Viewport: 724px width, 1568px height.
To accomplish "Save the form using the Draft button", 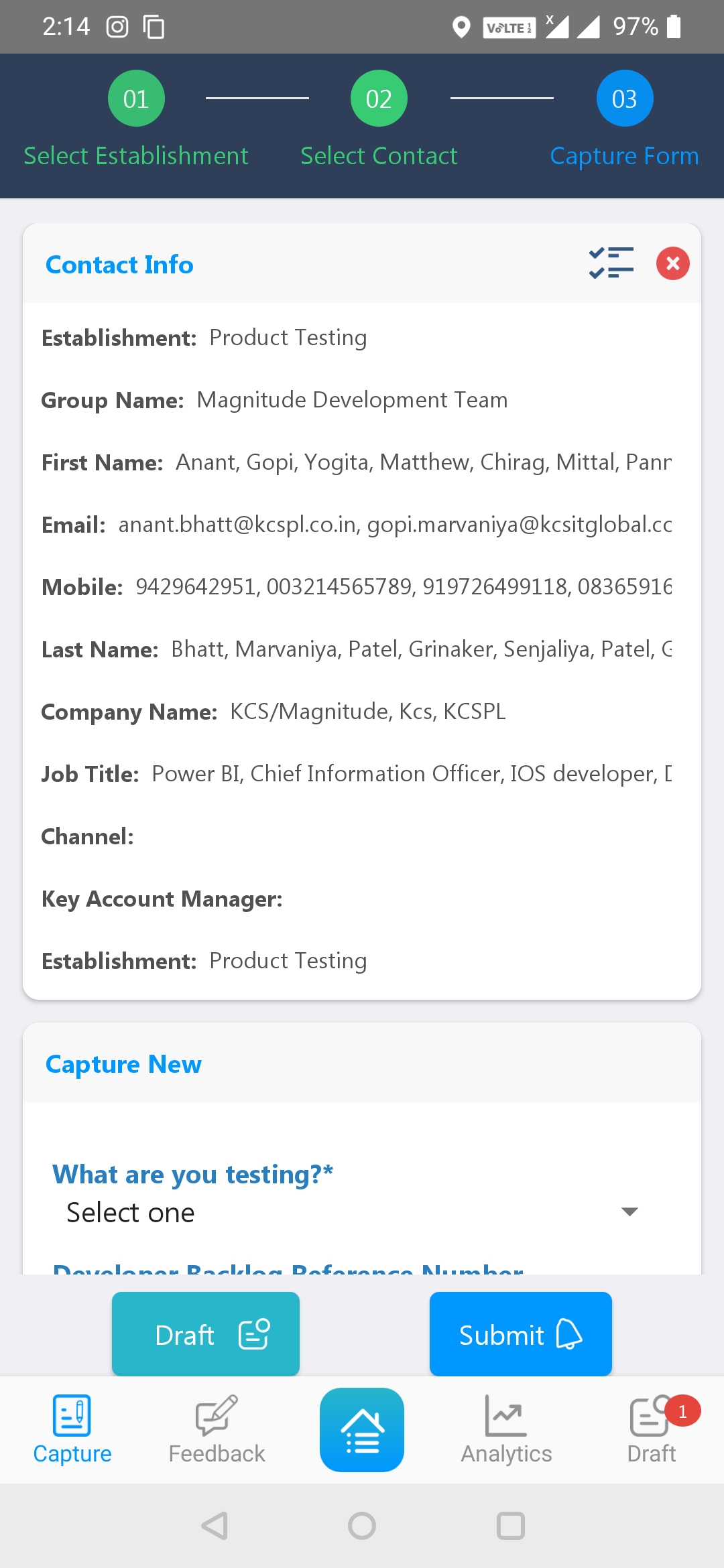I will point(205,1334).
